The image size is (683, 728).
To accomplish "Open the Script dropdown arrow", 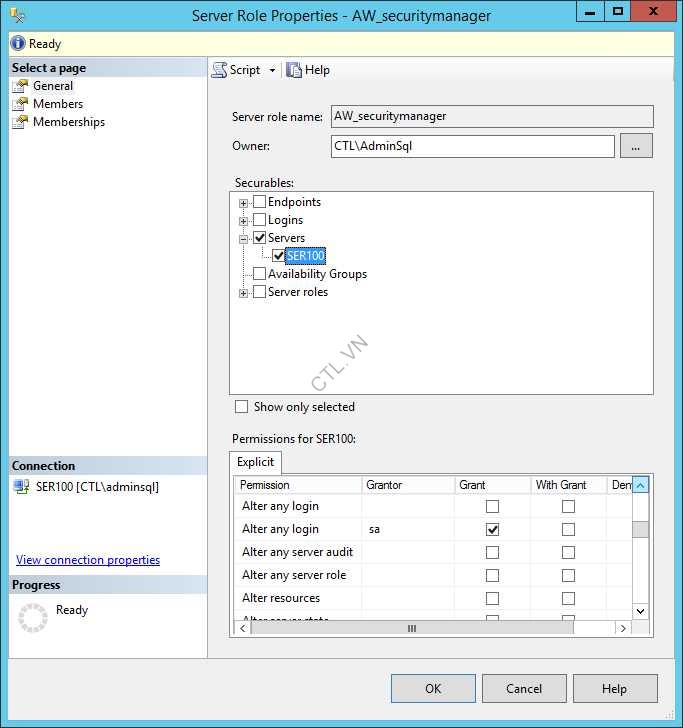I will pos(272,71).
